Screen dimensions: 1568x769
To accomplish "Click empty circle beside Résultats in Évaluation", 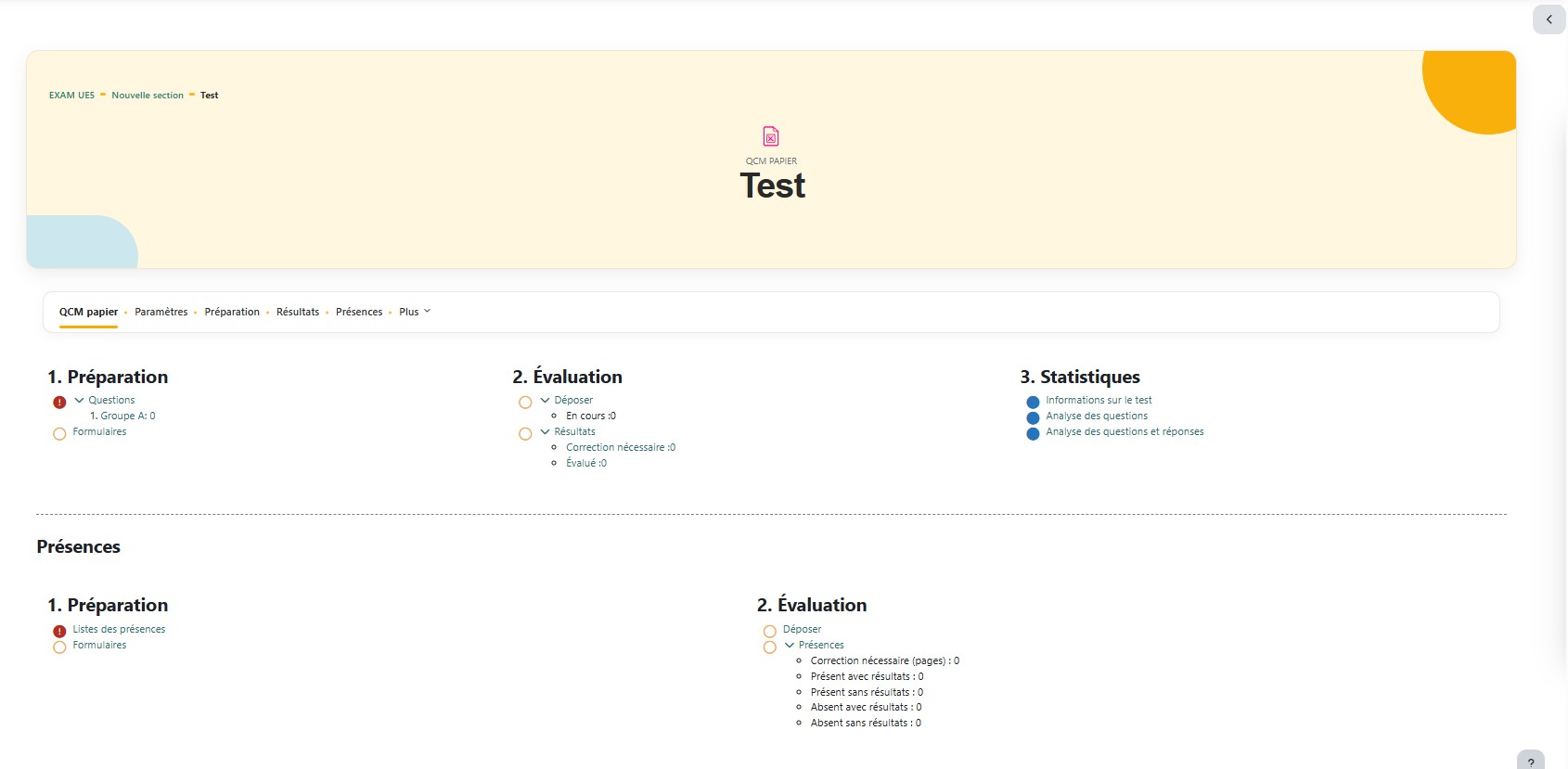I will [x=525, y=434].
